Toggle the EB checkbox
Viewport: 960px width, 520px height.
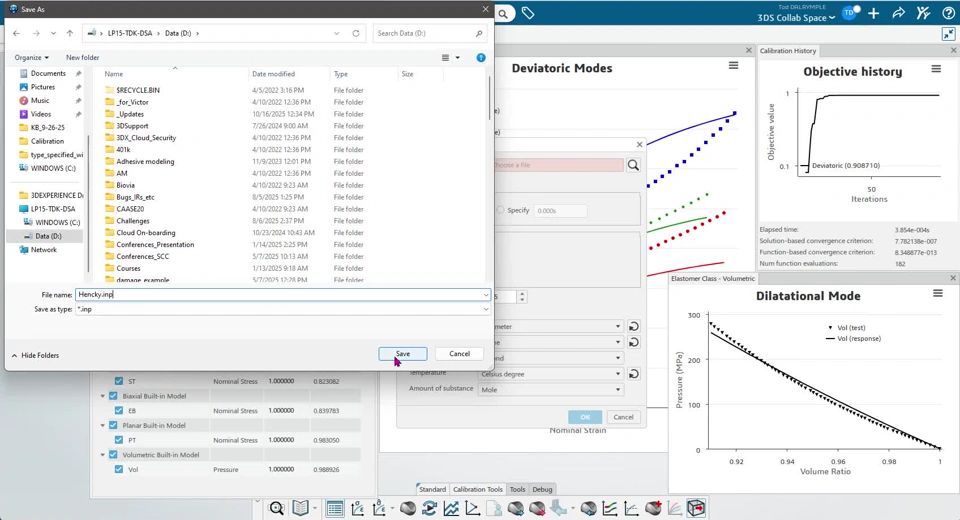click(119, 410)
